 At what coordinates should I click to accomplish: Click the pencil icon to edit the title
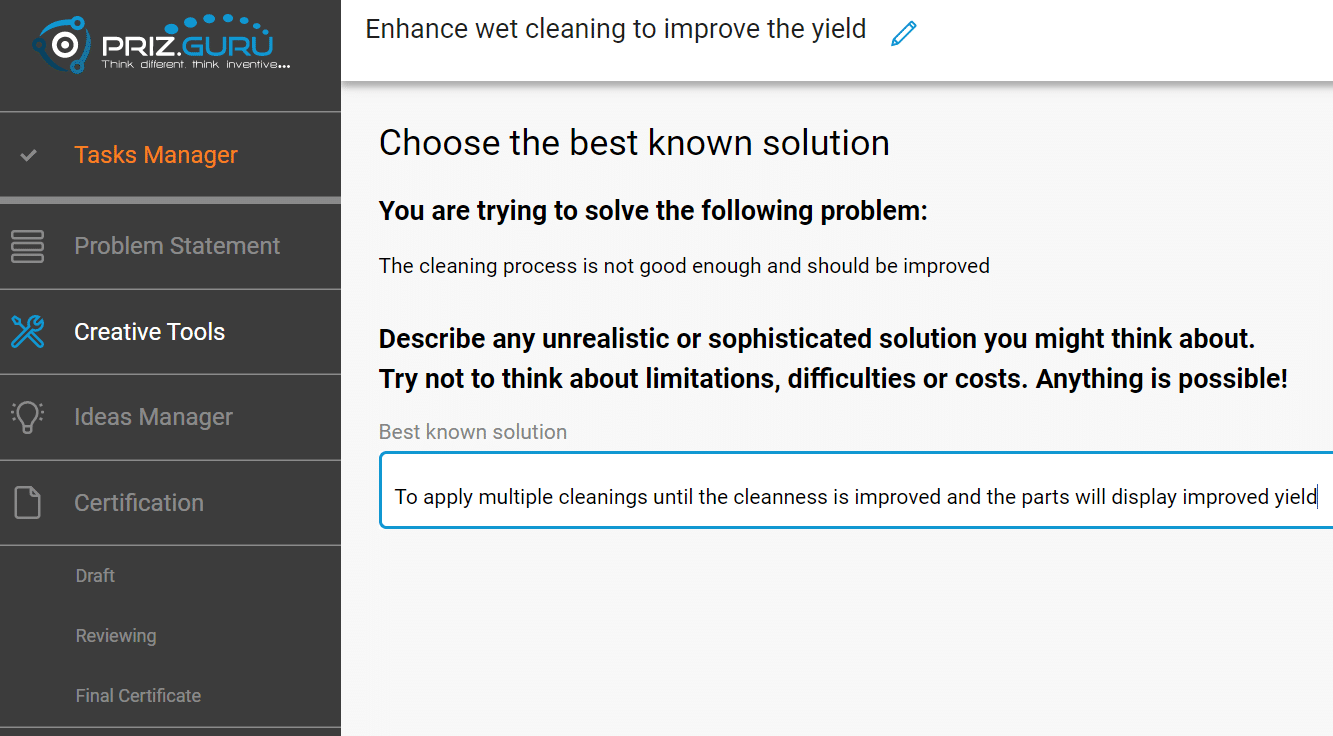(903, 33)
